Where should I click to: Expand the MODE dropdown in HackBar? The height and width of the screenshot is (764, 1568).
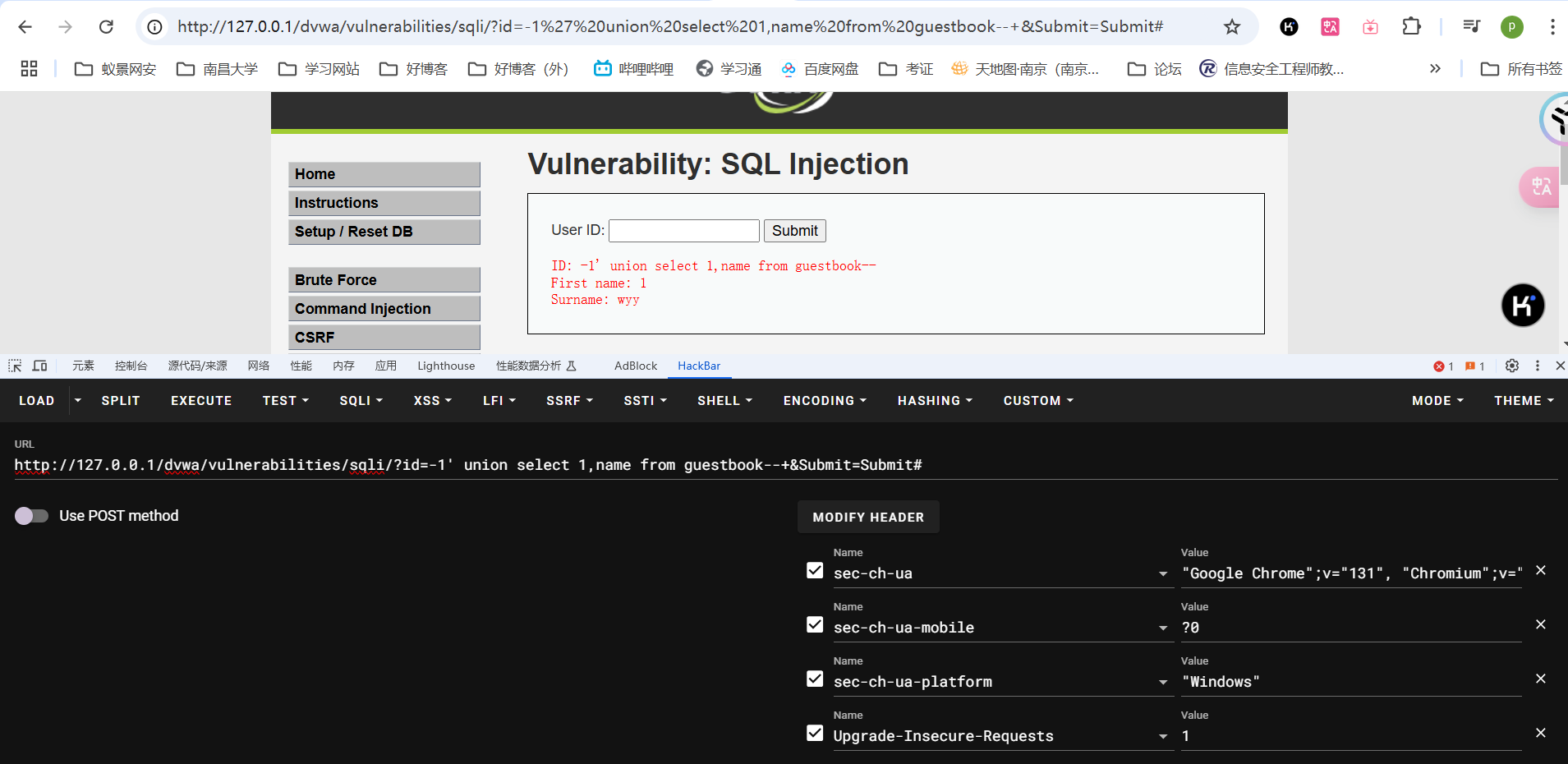[x=1437, y=400]
